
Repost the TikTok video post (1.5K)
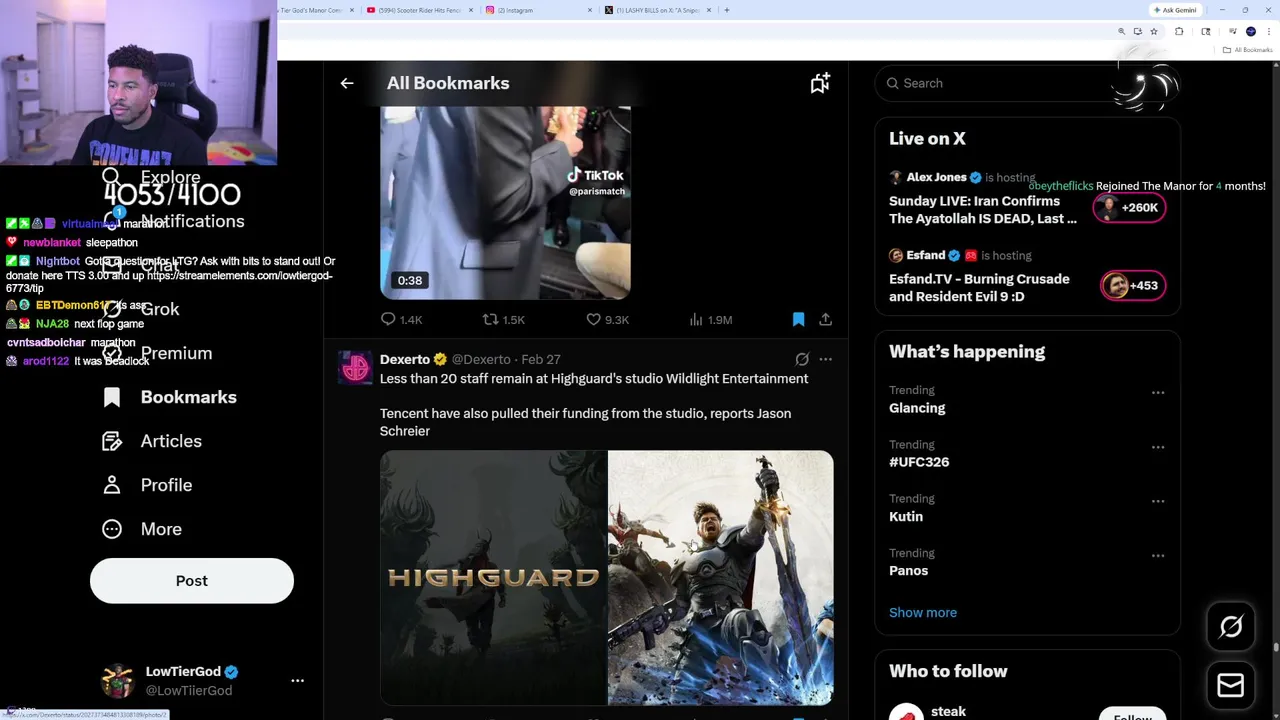pyautogui.click(x=503, y=319)
